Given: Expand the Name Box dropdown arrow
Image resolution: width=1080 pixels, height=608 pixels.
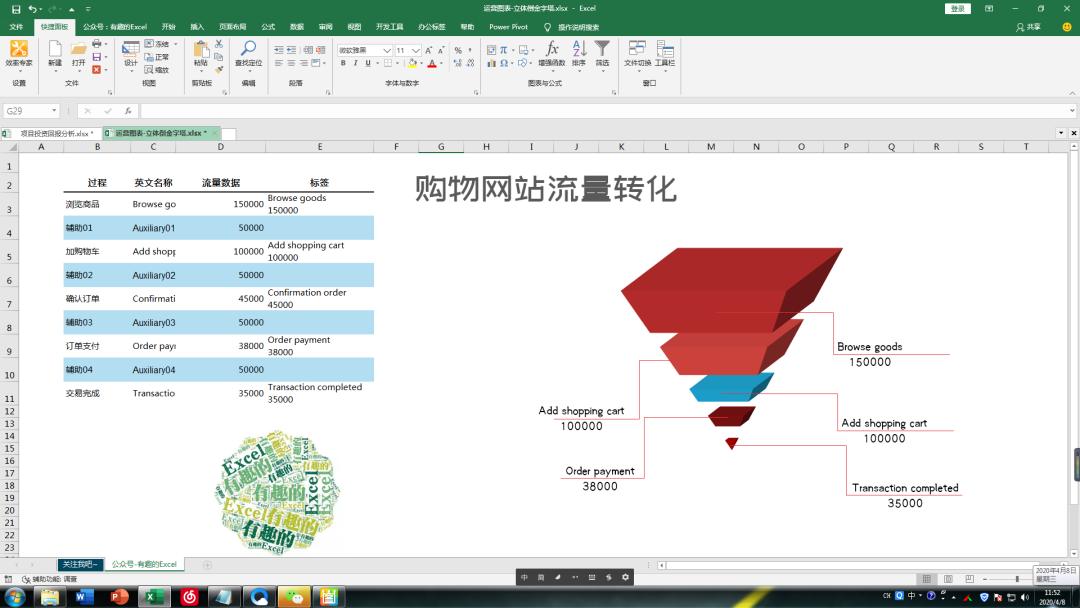Looking at the screenshot, I should pos(55,112).
